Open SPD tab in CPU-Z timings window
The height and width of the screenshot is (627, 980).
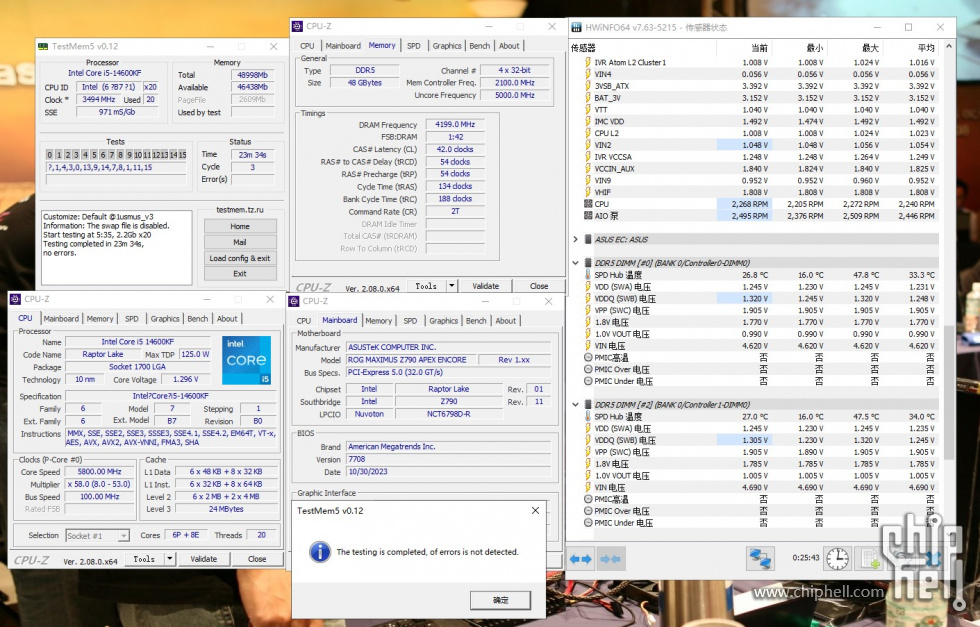pyautogui.click(x=414, y=46)
